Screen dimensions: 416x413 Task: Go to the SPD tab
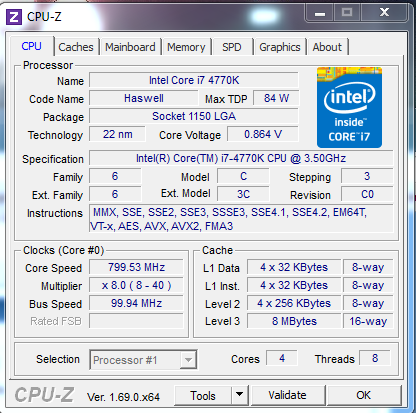[232, 47]
